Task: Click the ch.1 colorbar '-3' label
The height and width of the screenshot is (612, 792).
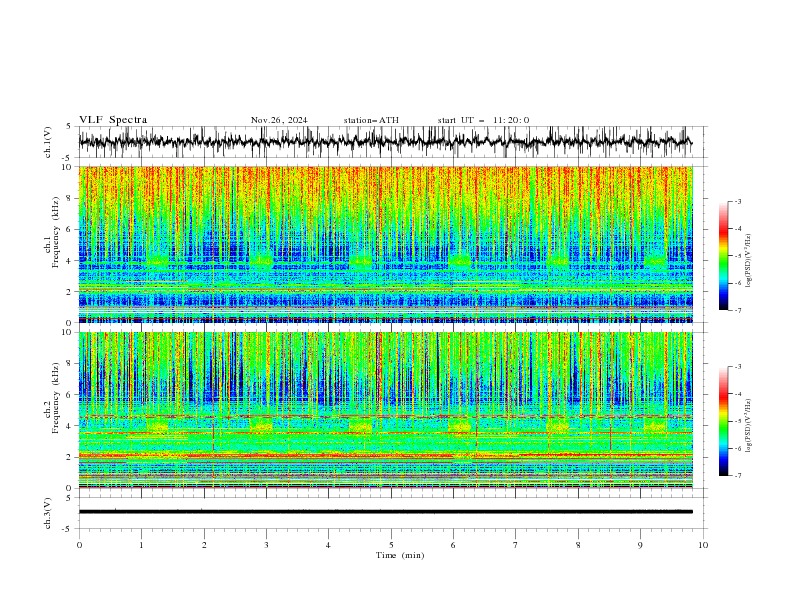Action: click(x=737, y=201)
